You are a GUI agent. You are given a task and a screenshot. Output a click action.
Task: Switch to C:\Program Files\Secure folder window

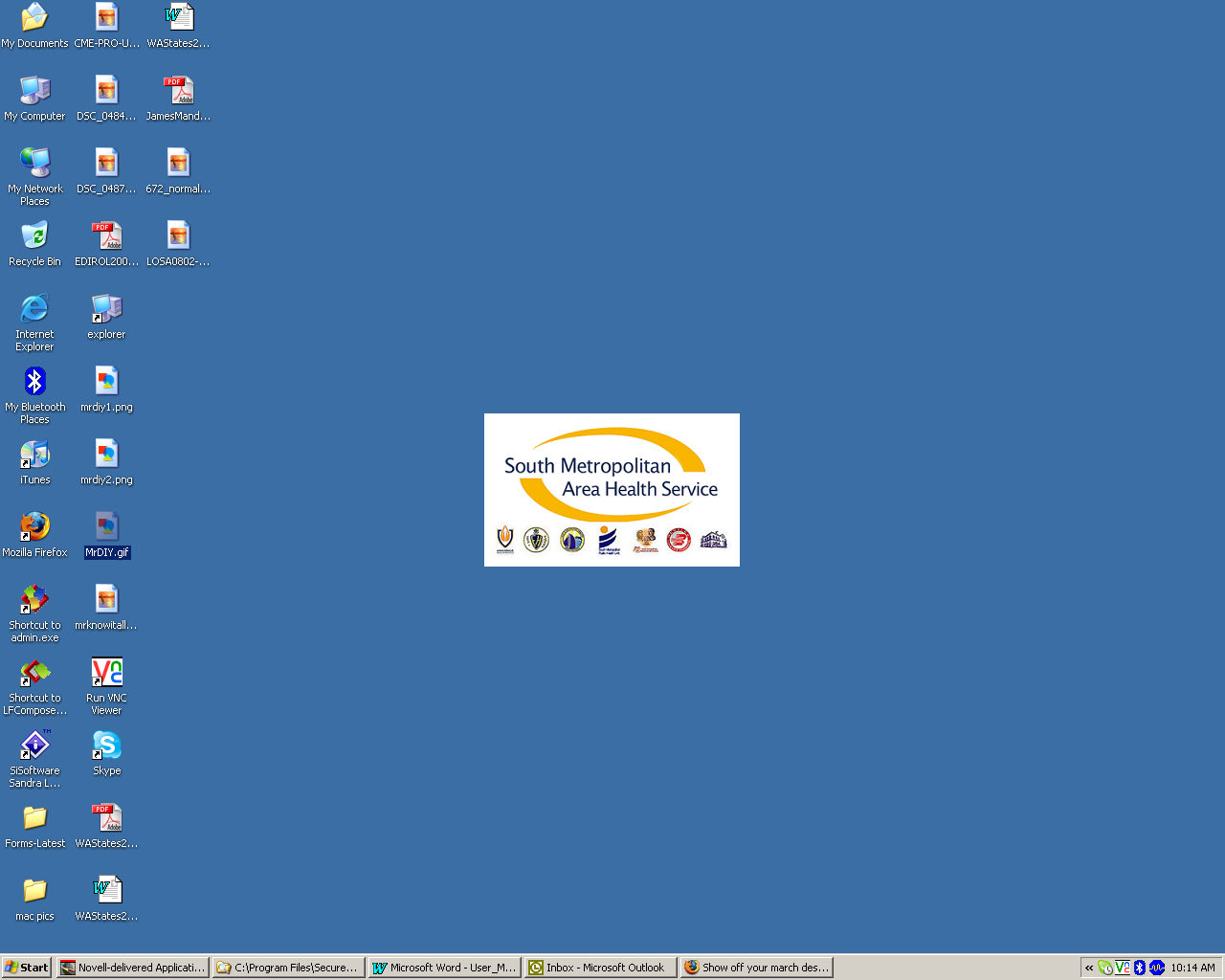point(289,968)
